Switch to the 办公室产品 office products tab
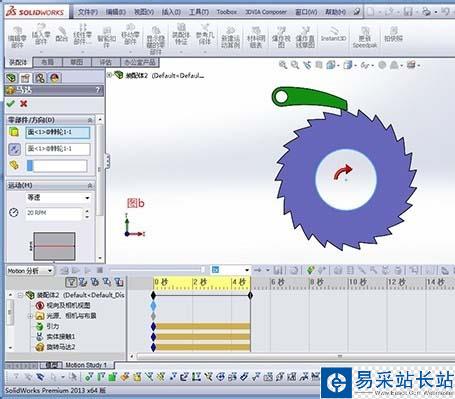455x399 pixels. click(x=139, y=62)
